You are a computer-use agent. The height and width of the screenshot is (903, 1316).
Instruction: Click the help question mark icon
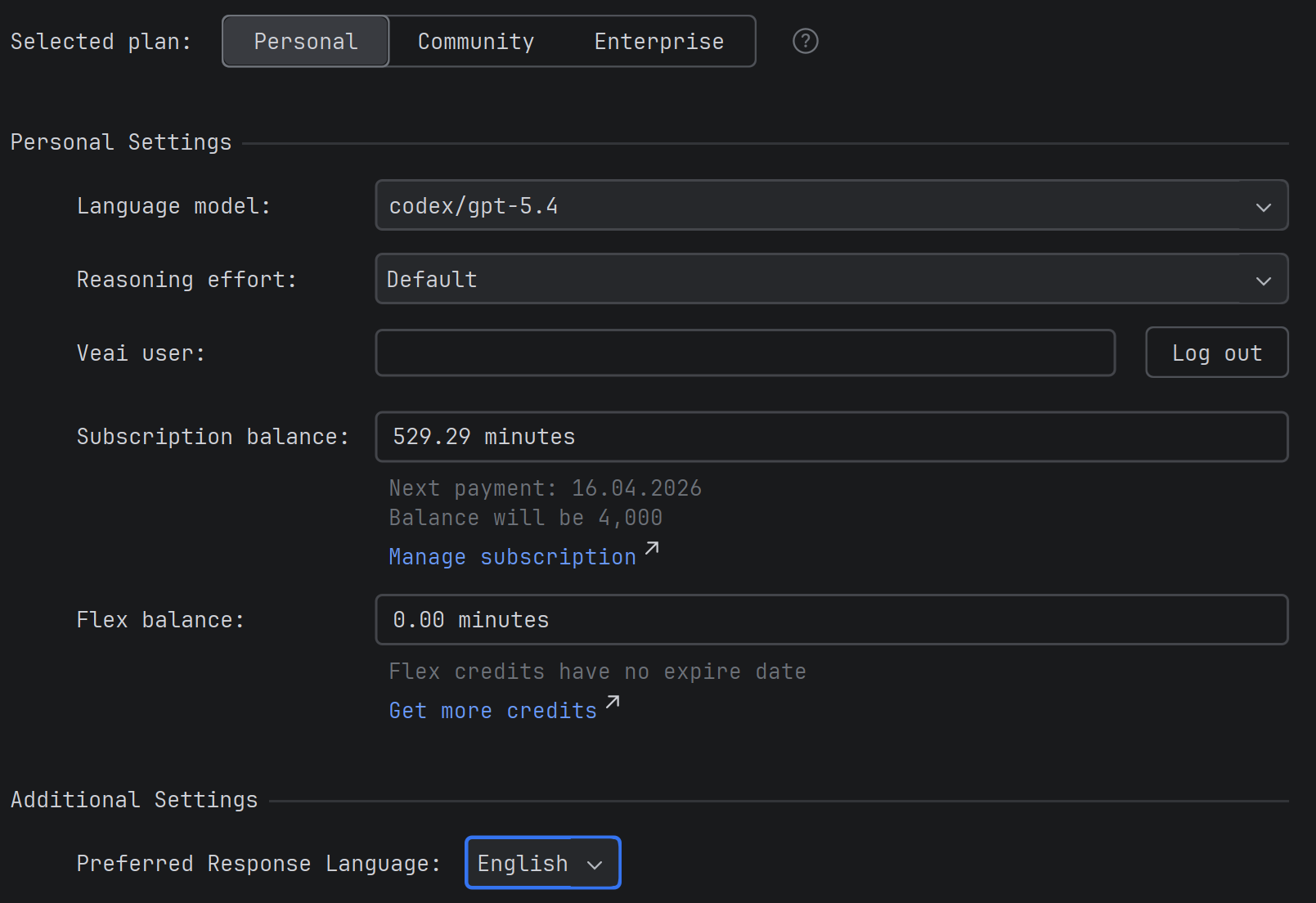(x=805, y=41)
